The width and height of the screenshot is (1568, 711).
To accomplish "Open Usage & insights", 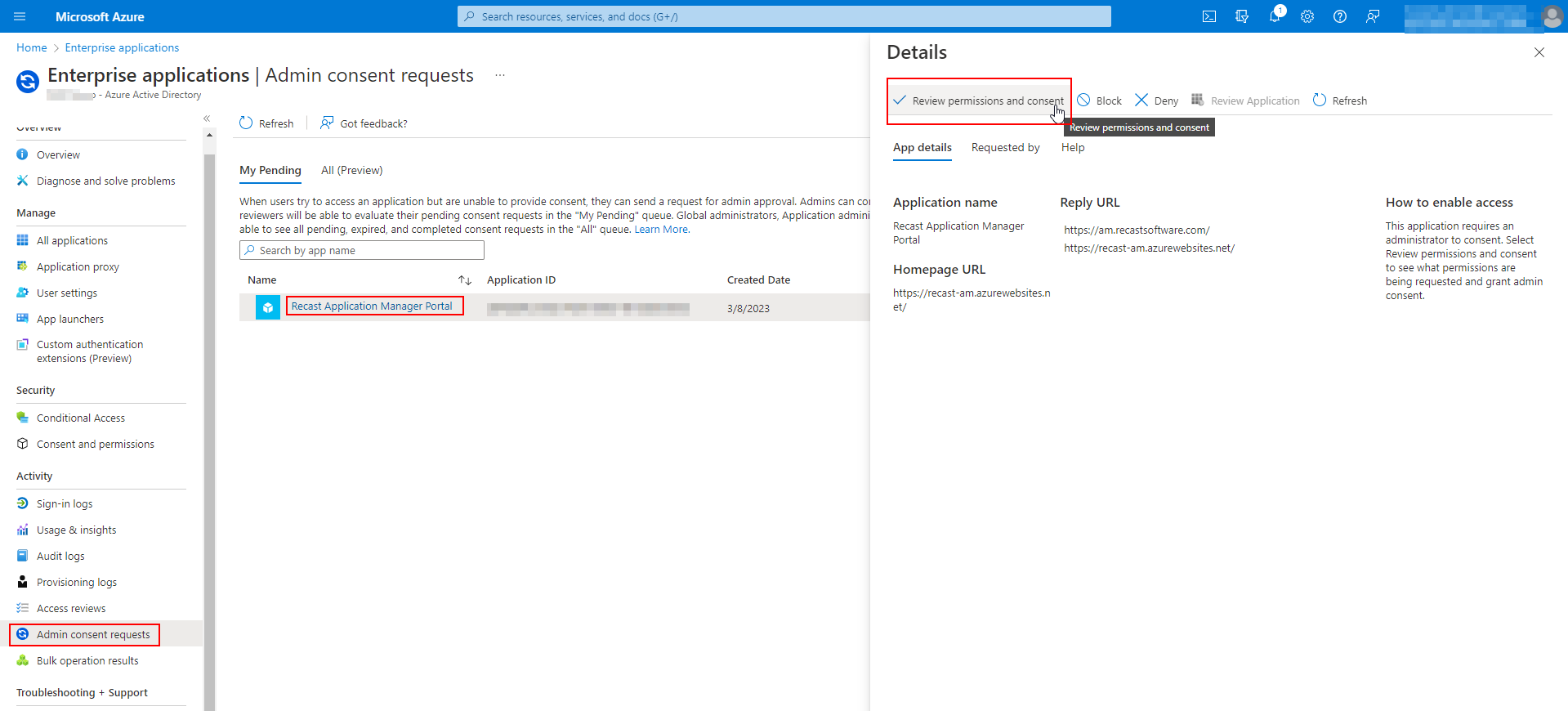I will [76, 530].
